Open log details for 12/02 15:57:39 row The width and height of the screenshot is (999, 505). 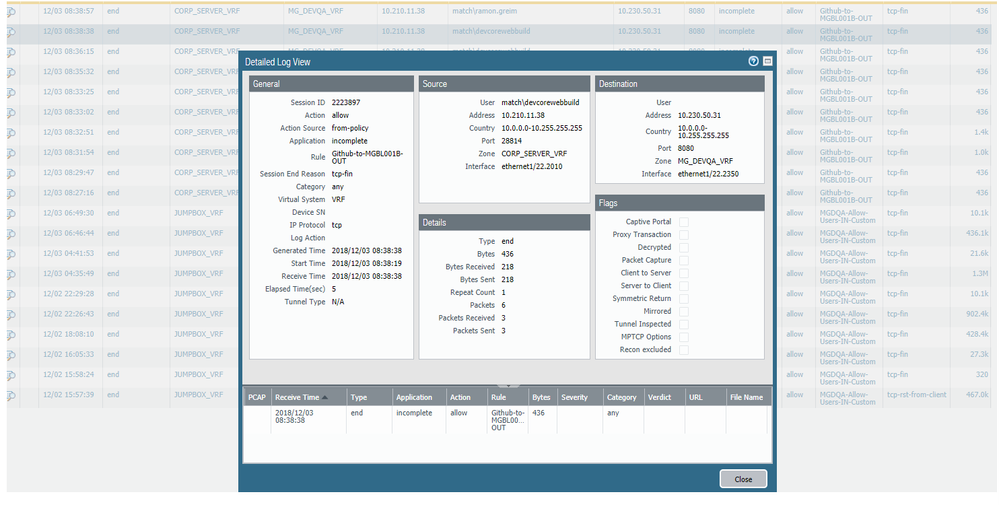[x=11, y=397]
